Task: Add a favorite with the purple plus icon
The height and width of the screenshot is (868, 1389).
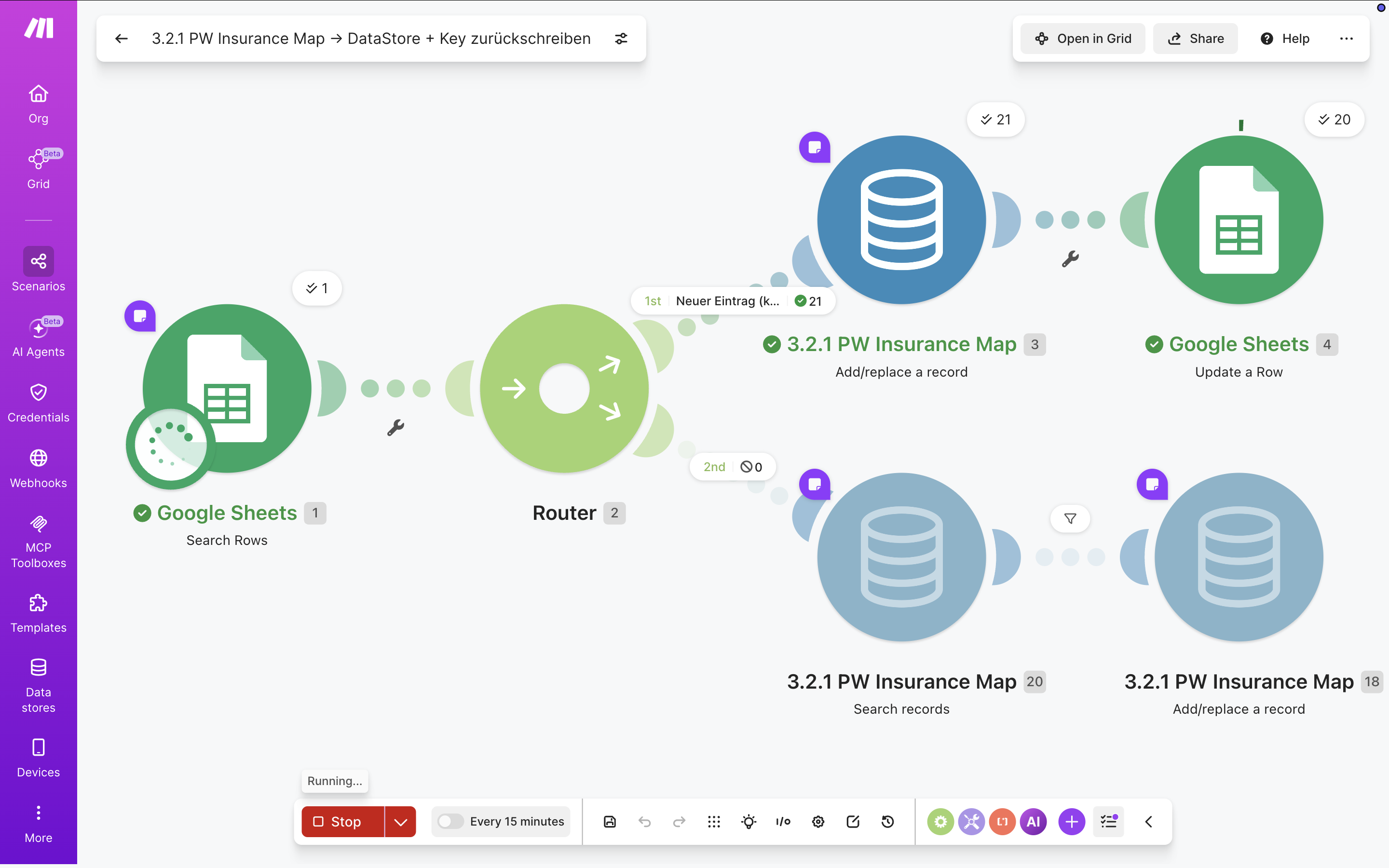Action: click(x=1072, y=822)
